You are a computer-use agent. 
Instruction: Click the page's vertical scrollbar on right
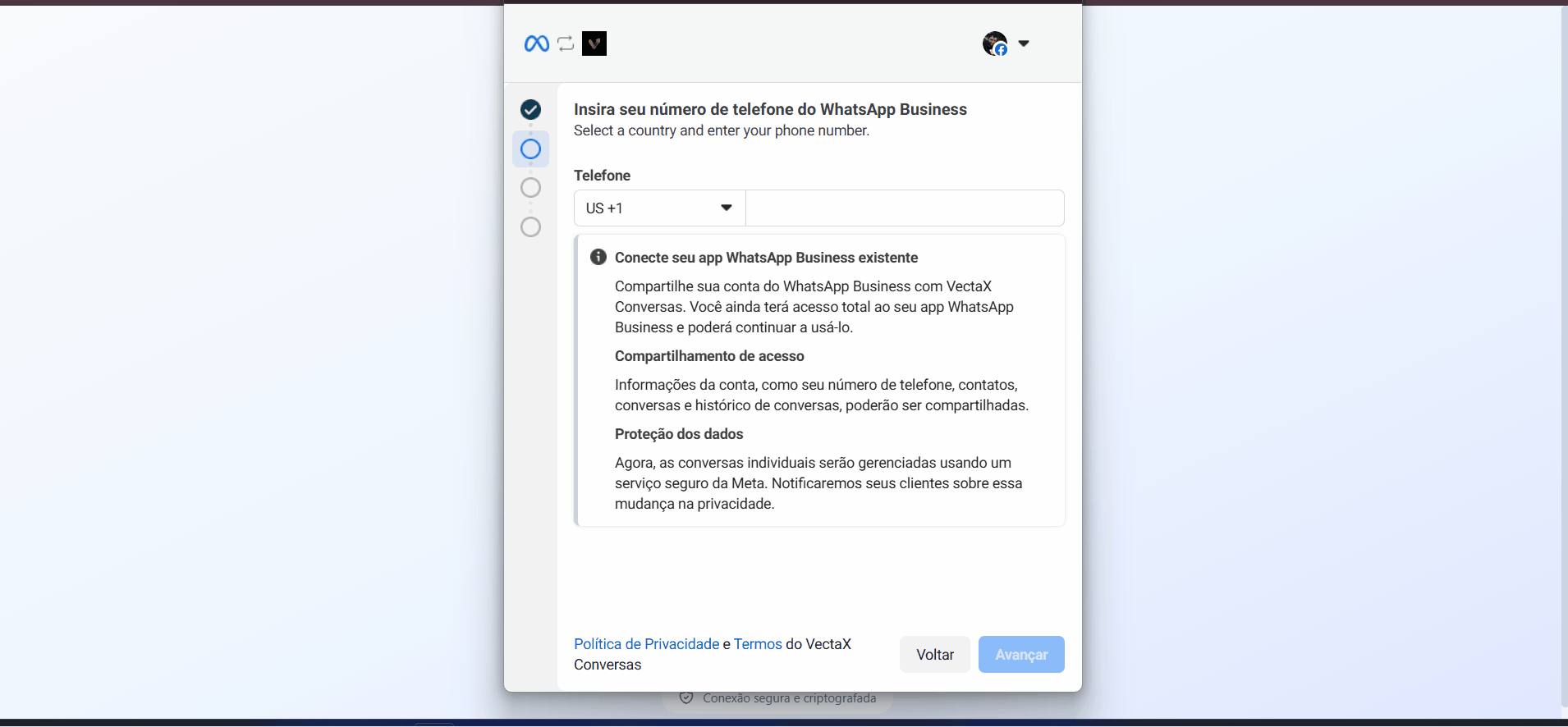pos(1563,361)
